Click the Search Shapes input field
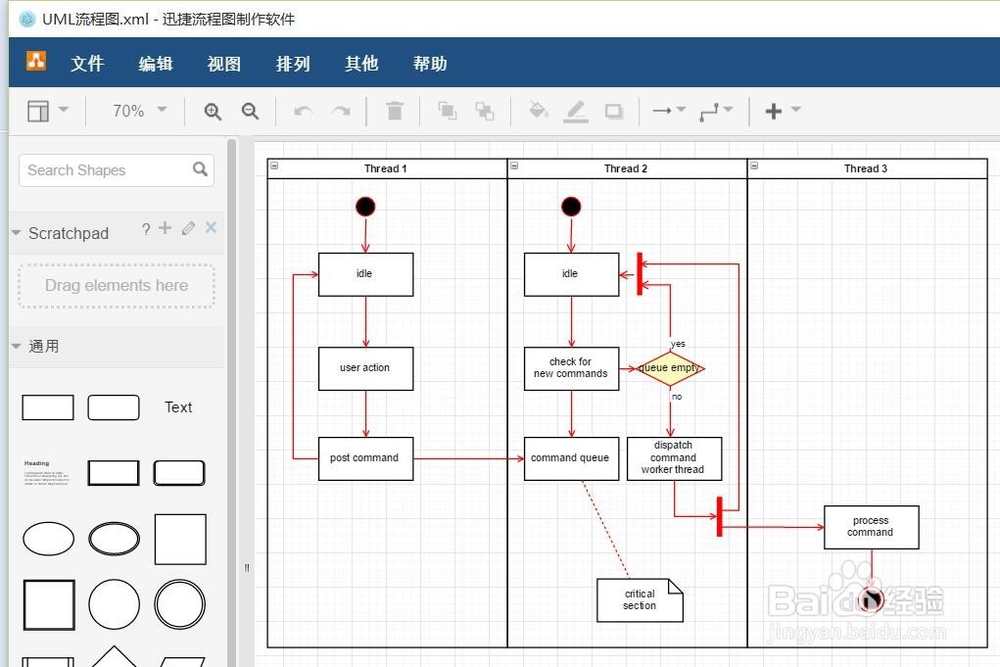 [x=105, y=170]
